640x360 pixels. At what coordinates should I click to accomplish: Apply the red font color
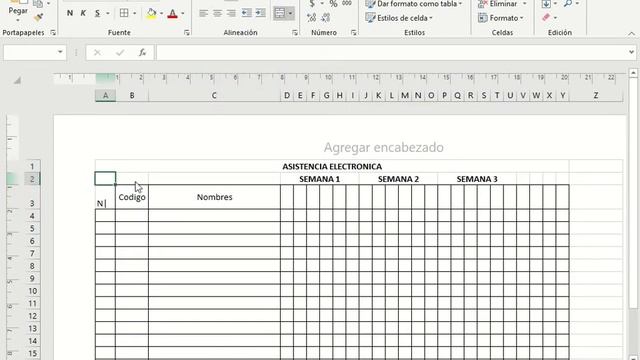(173, 13)
